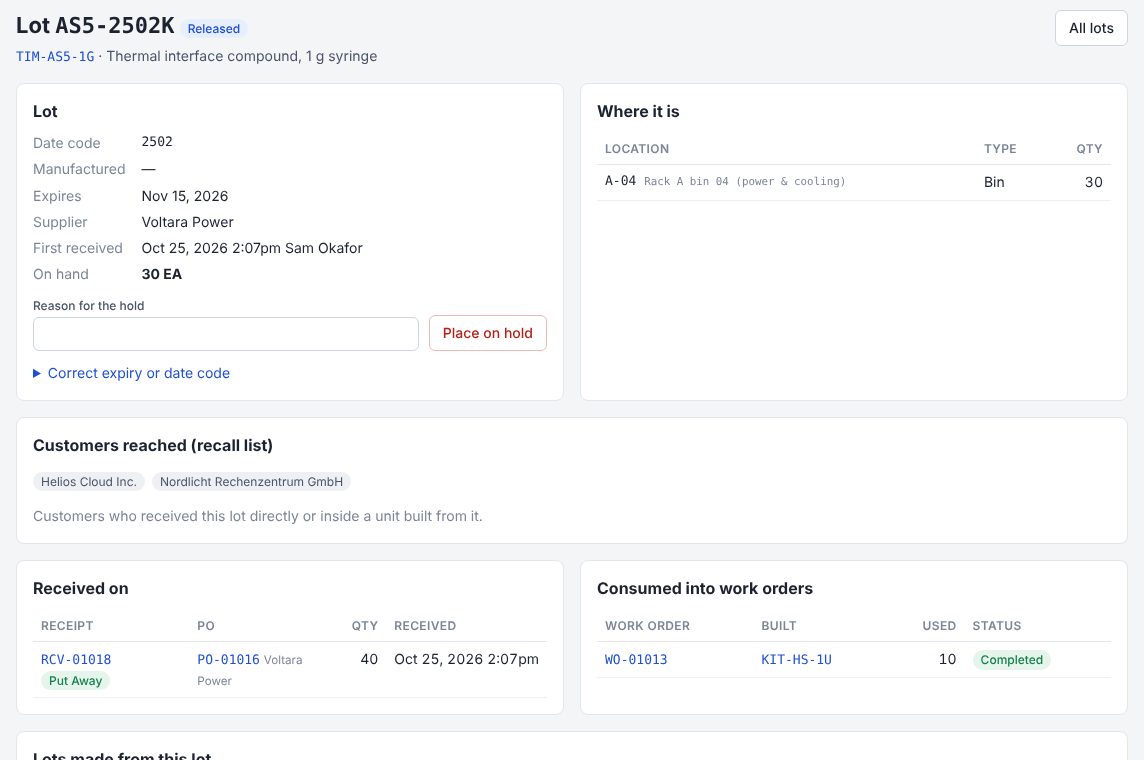Click the Completed status badge
This screenshot has width=1144, height=760.
(x=1011, y=659)
